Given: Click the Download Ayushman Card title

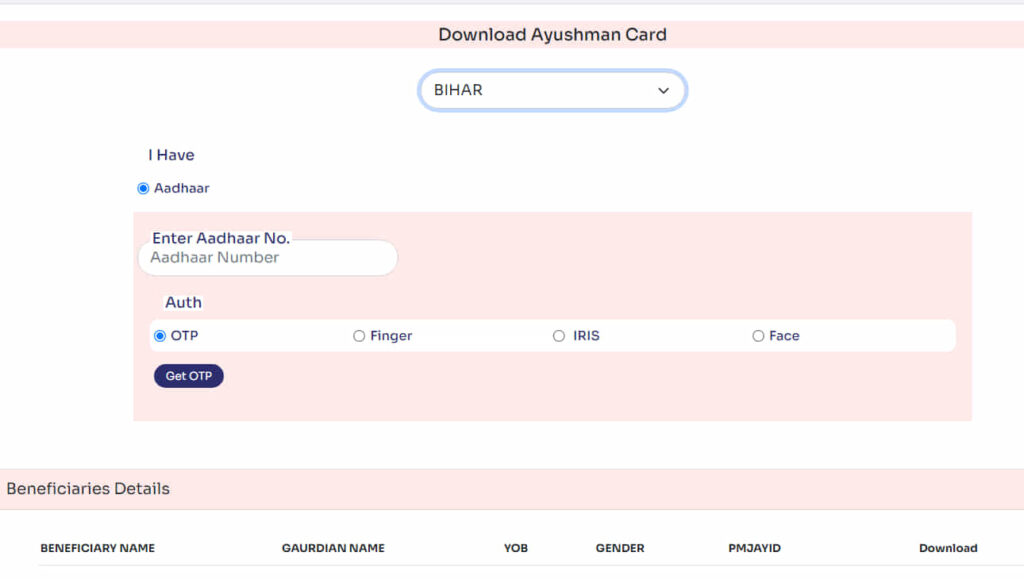Looking at the screenshot, I should 552,35.
